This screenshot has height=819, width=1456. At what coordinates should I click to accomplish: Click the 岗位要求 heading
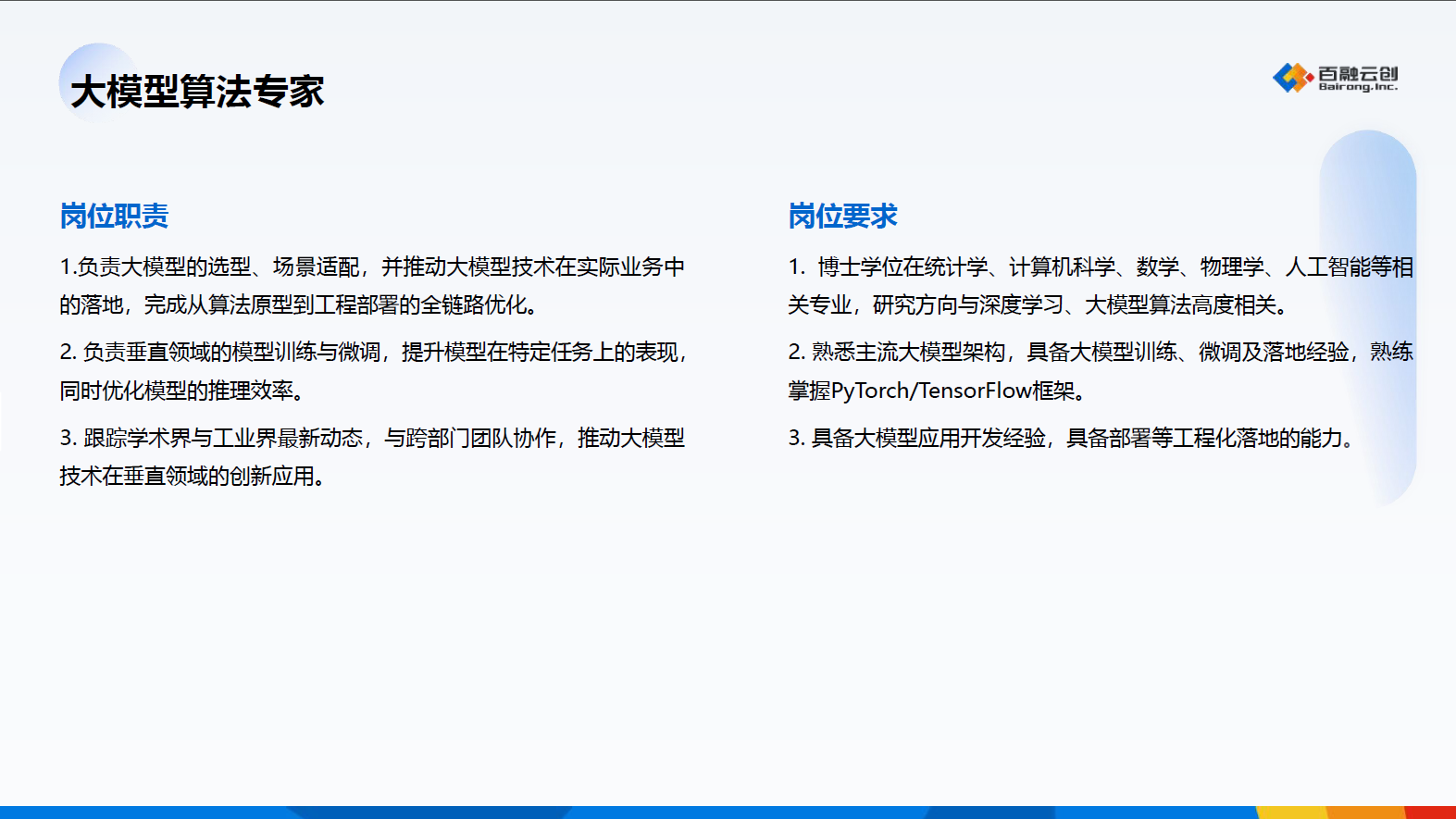tap(842, 216)
